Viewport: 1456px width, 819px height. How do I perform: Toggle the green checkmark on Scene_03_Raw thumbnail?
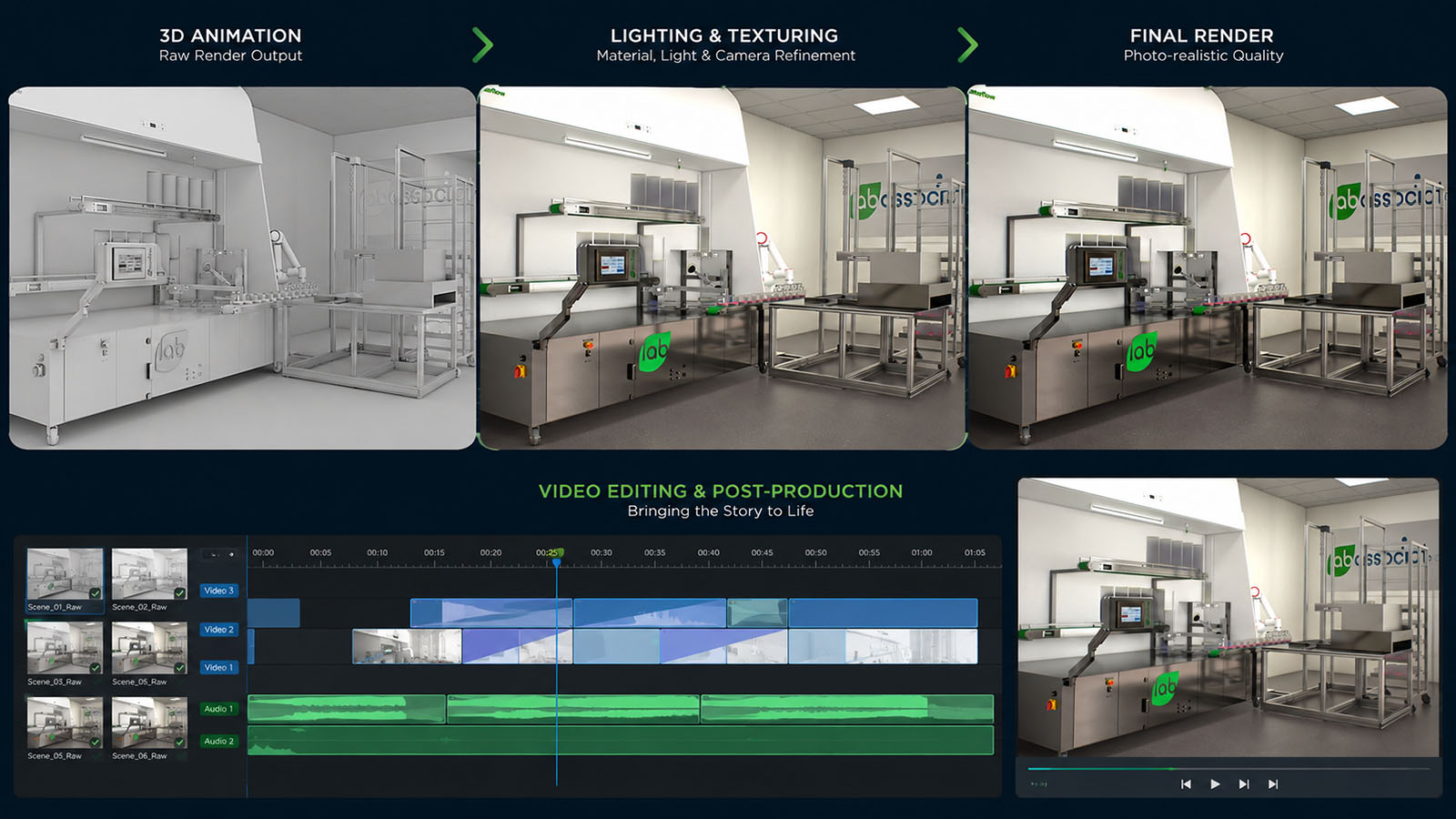[x=96, y=667]
